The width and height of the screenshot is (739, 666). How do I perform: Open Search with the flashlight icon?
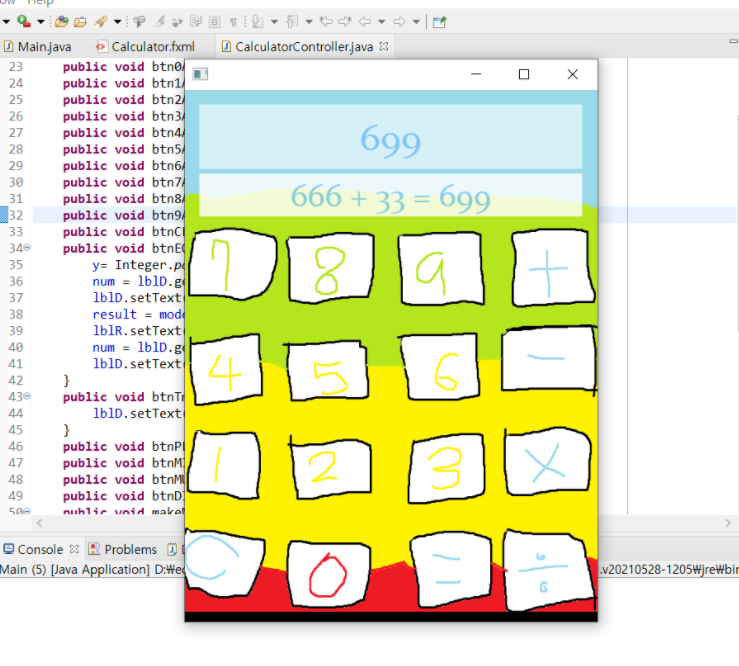tap(100, 22)
